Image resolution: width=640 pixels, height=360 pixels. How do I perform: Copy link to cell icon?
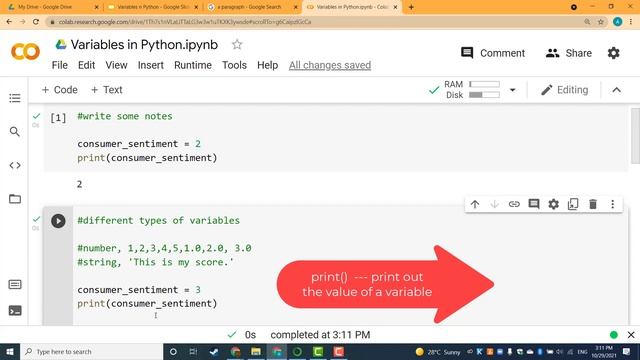point(514,204)
